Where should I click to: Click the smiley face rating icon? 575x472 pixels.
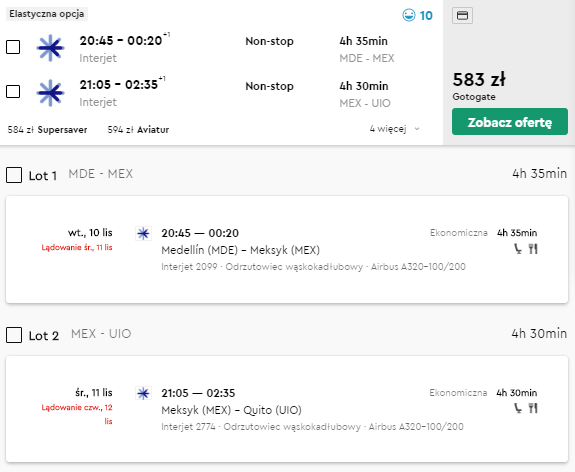(409, 15)
